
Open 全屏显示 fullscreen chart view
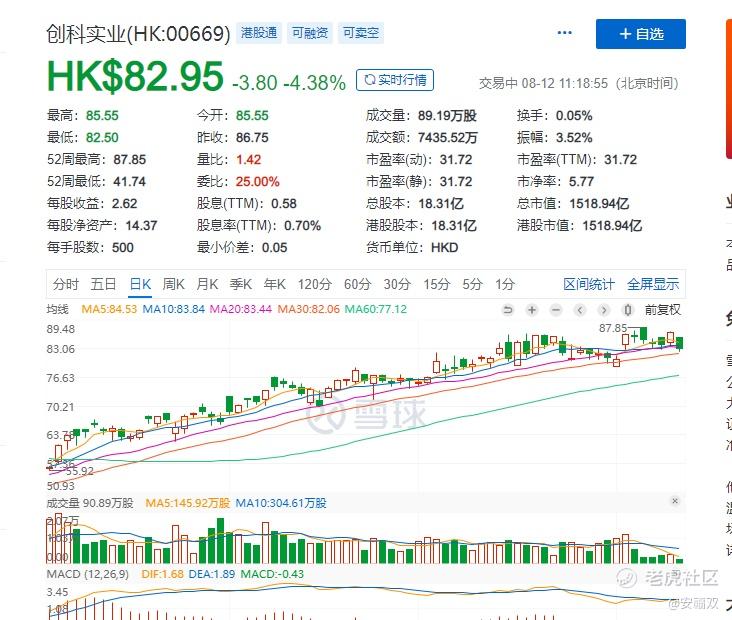coord(653,284)
